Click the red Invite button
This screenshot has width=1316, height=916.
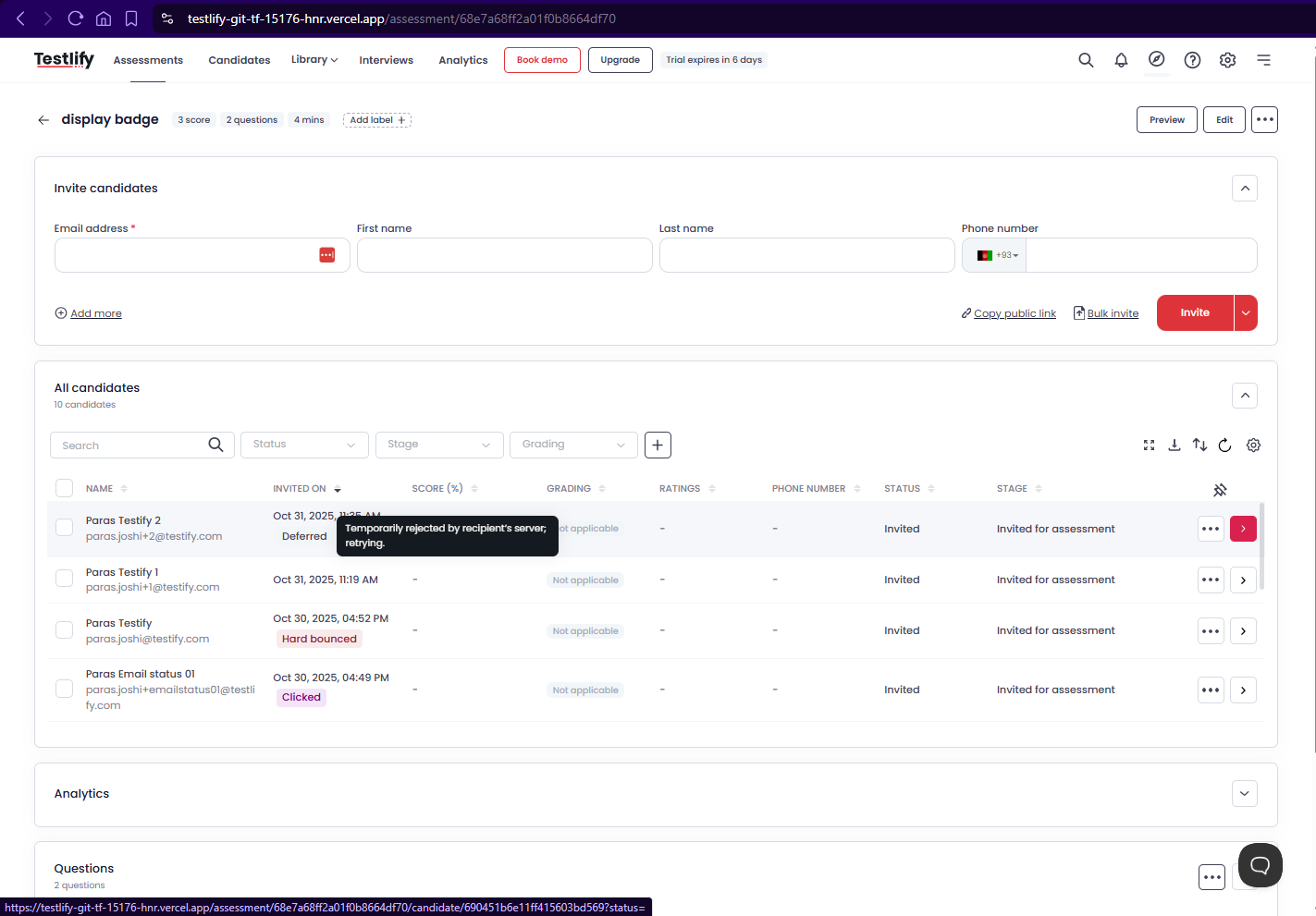pyautogui.click(x=1195, y=312)
